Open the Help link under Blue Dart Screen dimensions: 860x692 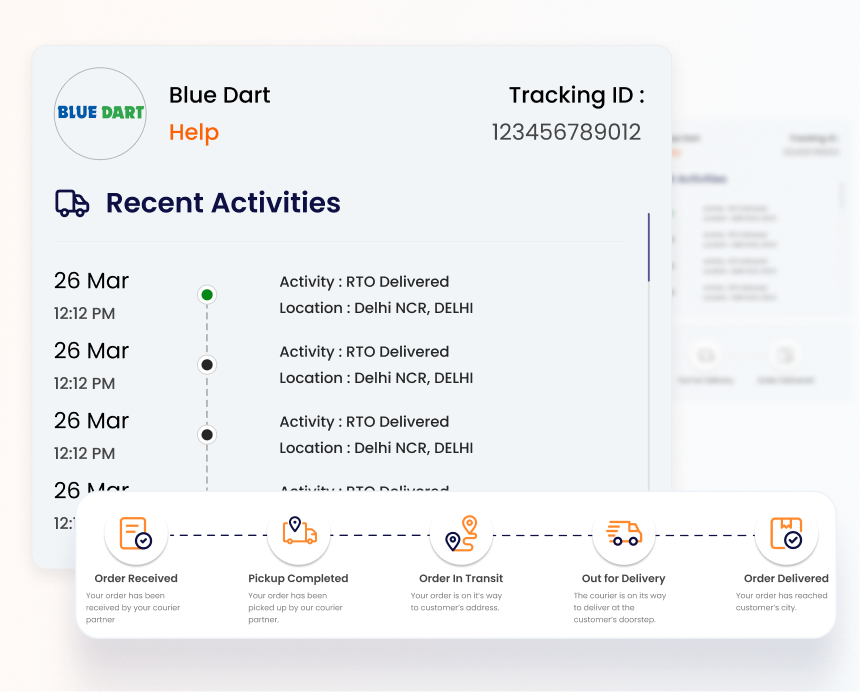click(194, 133)
